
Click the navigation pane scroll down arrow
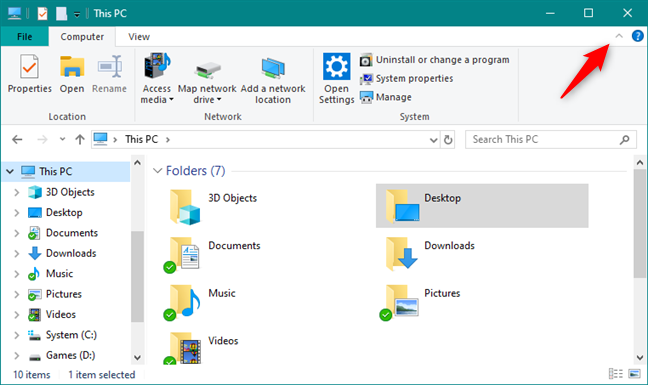click(x=138, y=358)
